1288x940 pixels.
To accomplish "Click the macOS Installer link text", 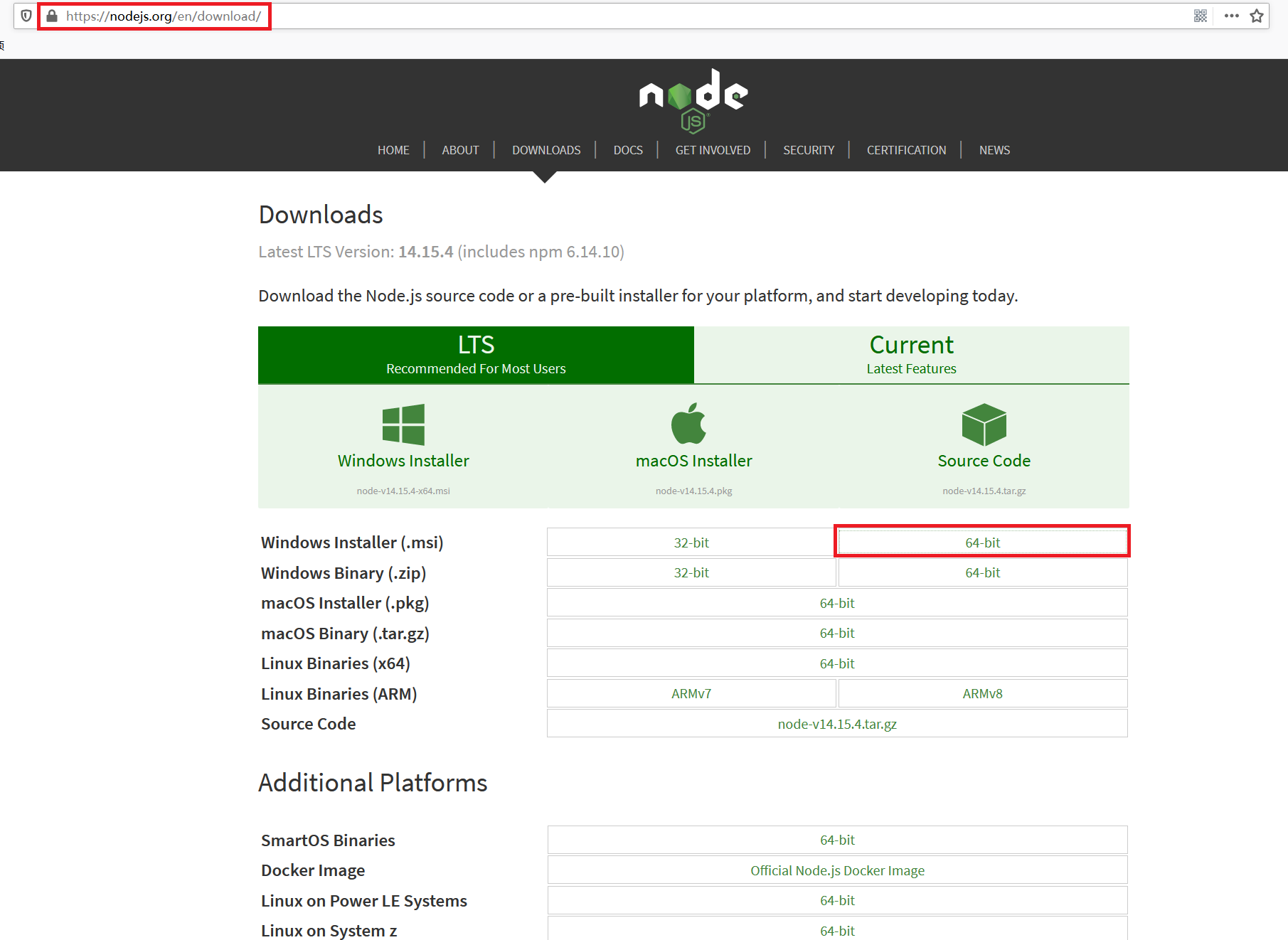I will (x=693, y=461).
